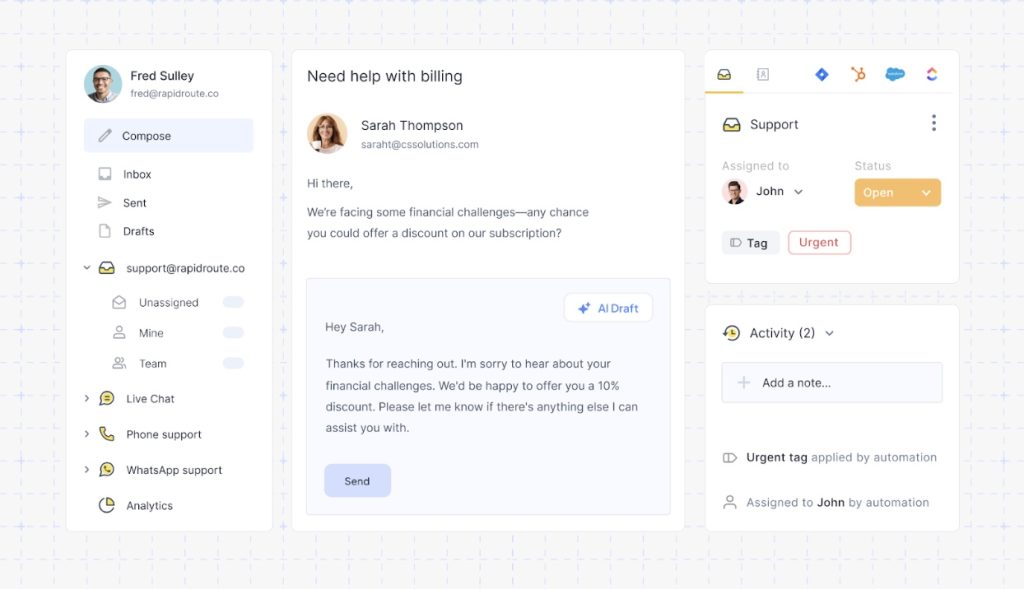
Task: Open the Jira integration tab
Action: pos(822,74)
